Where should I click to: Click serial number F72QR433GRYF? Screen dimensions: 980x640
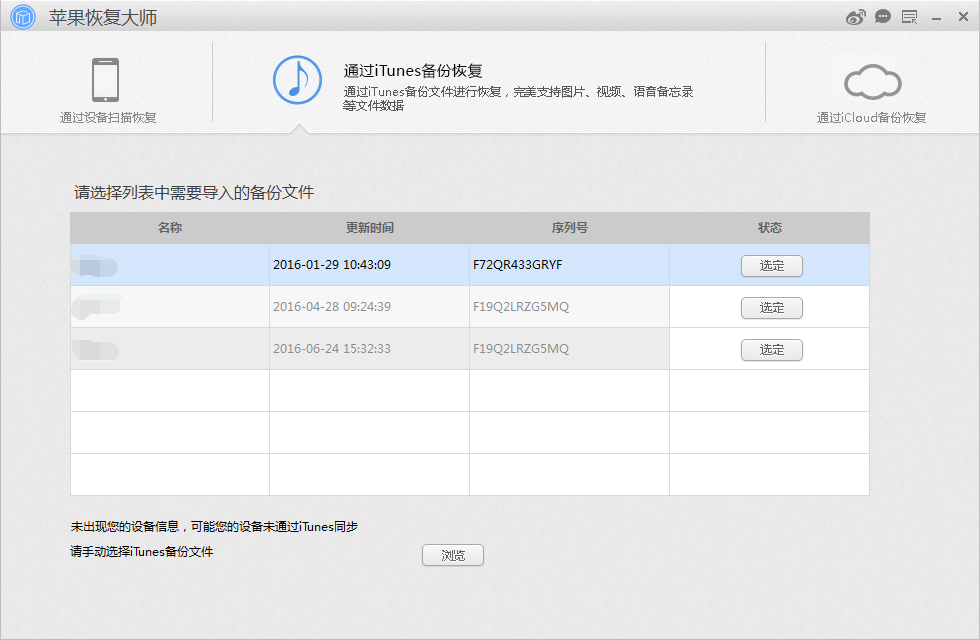click(x=518, y=264)
